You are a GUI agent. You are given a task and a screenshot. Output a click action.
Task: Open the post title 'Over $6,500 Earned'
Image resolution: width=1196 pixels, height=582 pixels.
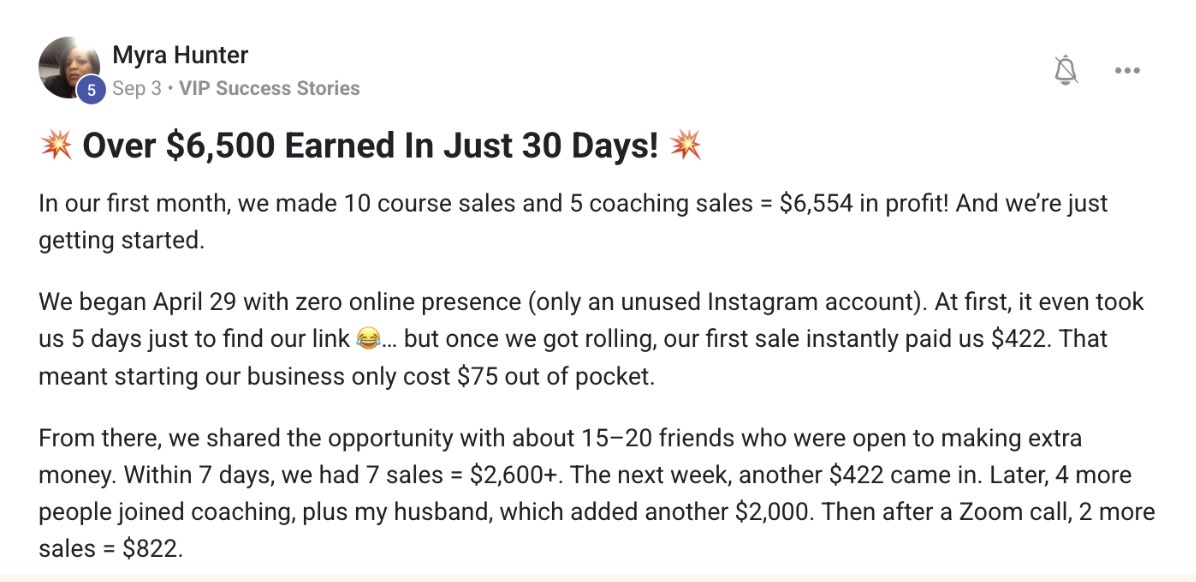(370, 146)
